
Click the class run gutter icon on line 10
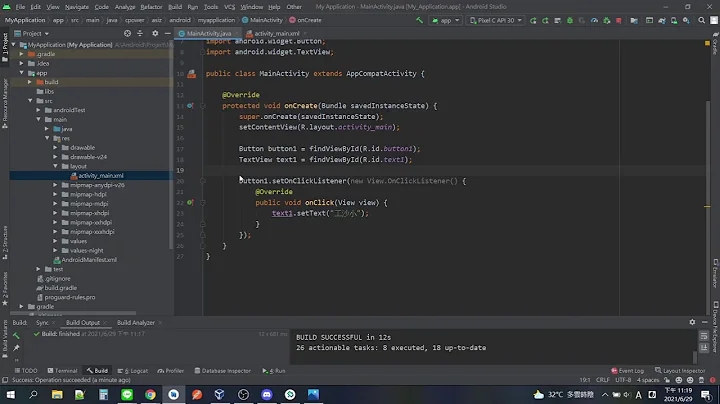coord(191,74)
